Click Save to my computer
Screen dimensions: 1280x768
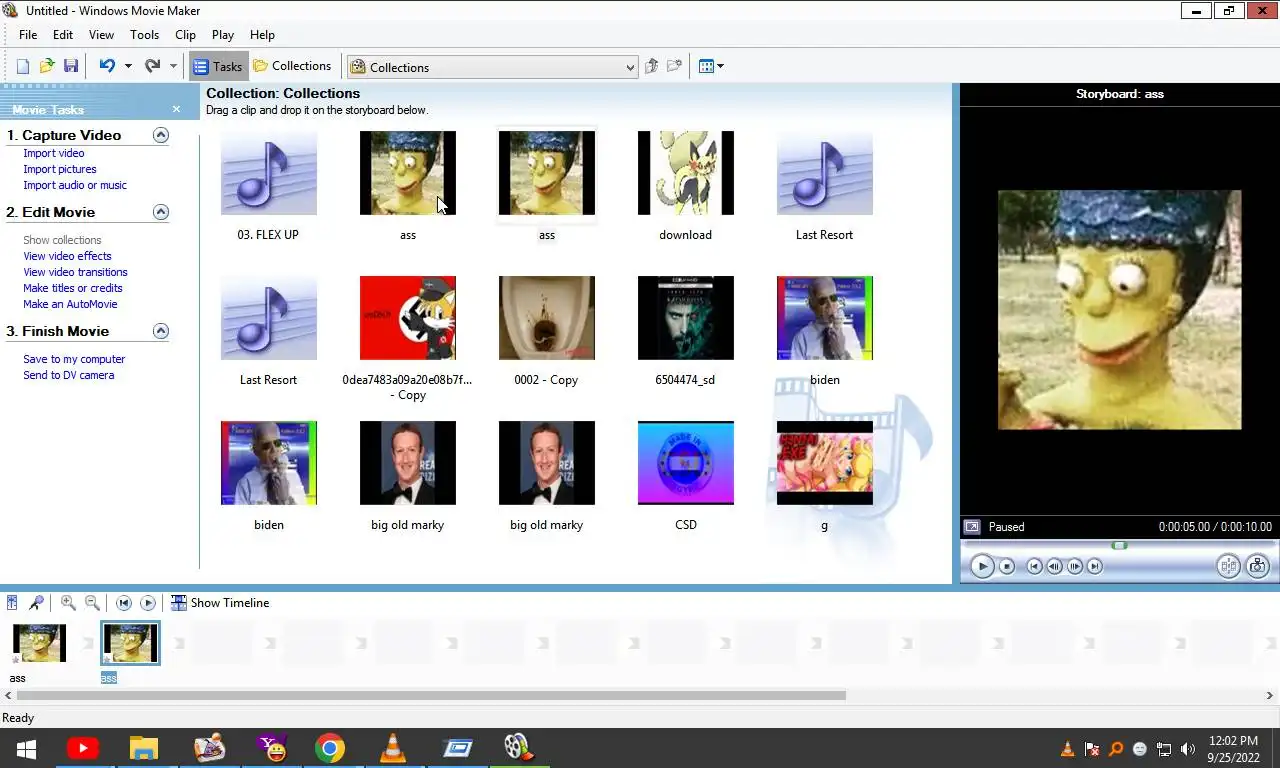74,359
